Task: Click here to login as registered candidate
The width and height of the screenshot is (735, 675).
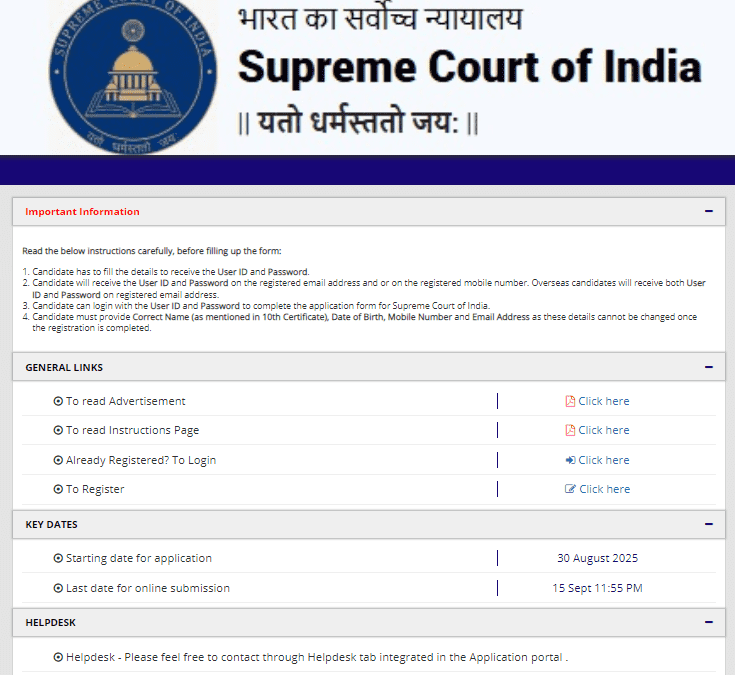Action: (604, 460)
